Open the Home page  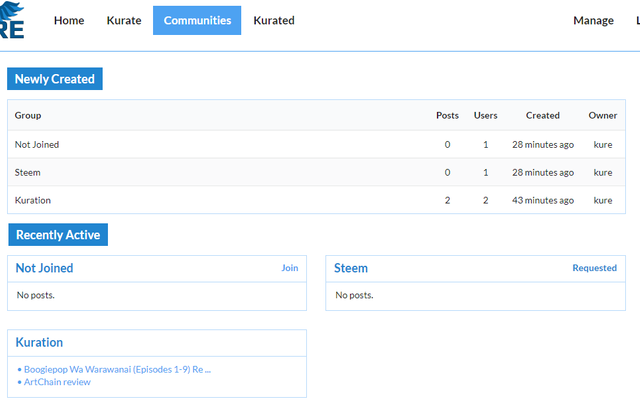[x=69, y=20]
